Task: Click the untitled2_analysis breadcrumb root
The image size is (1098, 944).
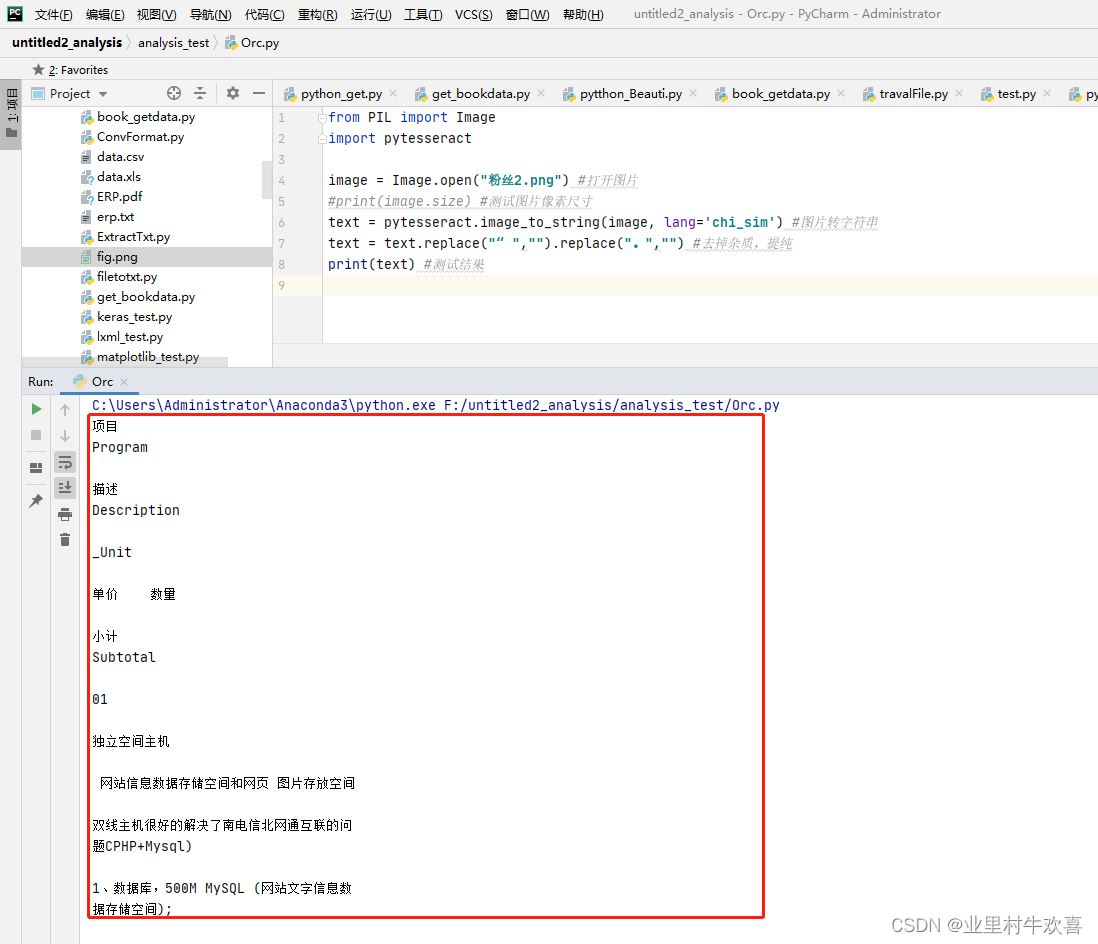Action: [66, 43]
